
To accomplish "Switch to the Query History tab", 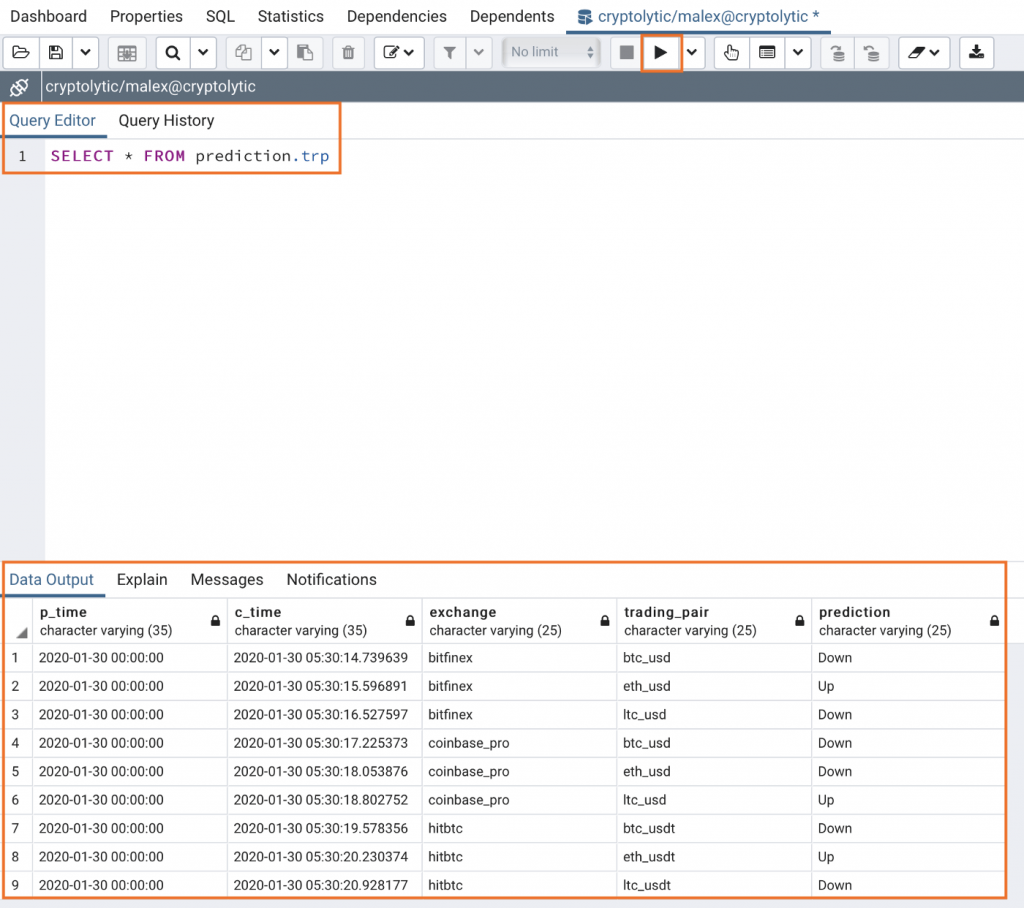I will 167,120.
